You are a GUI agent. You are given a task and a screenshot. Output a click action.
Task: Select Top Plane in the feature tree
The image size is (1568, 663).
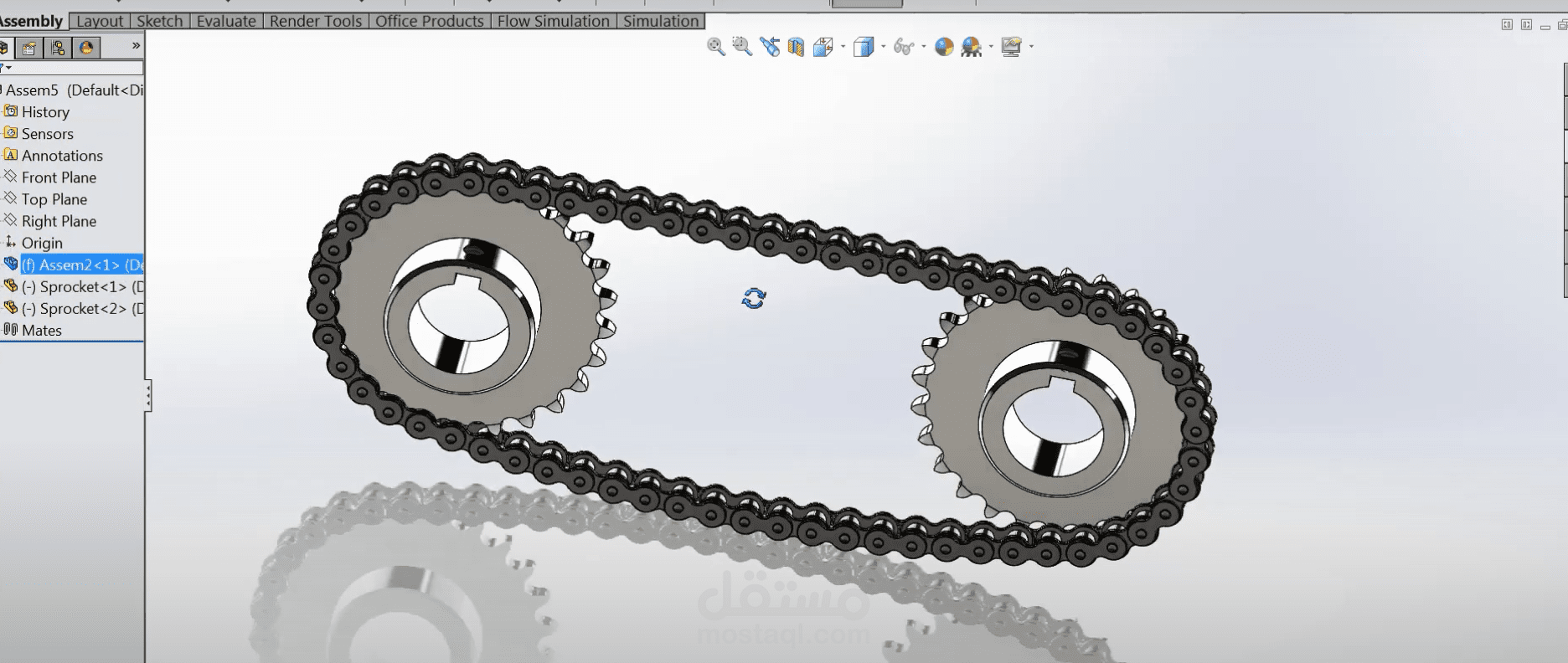click(54, 199)
